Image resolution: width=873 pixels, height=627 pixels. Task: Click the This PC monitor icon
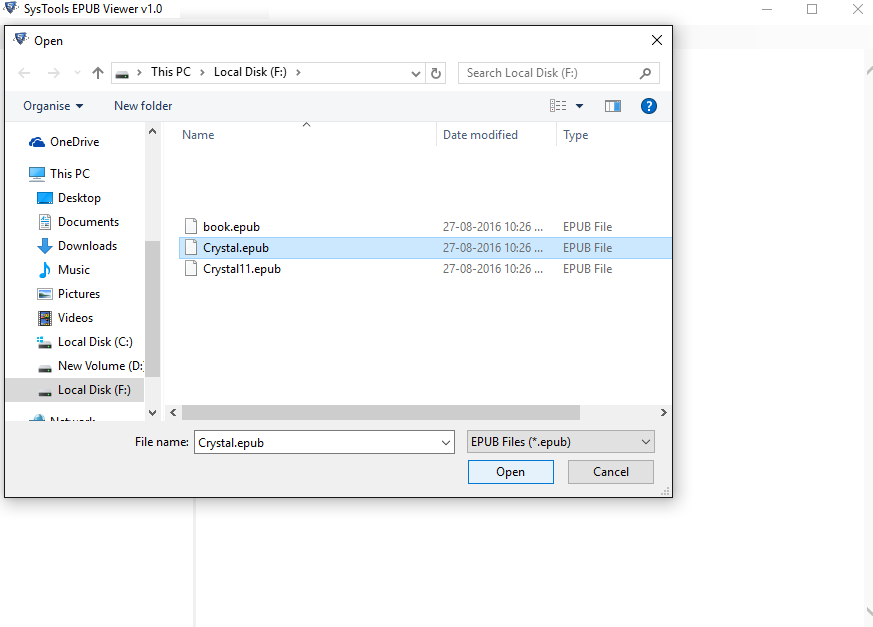pyautogui.click(x=37, y=174)
